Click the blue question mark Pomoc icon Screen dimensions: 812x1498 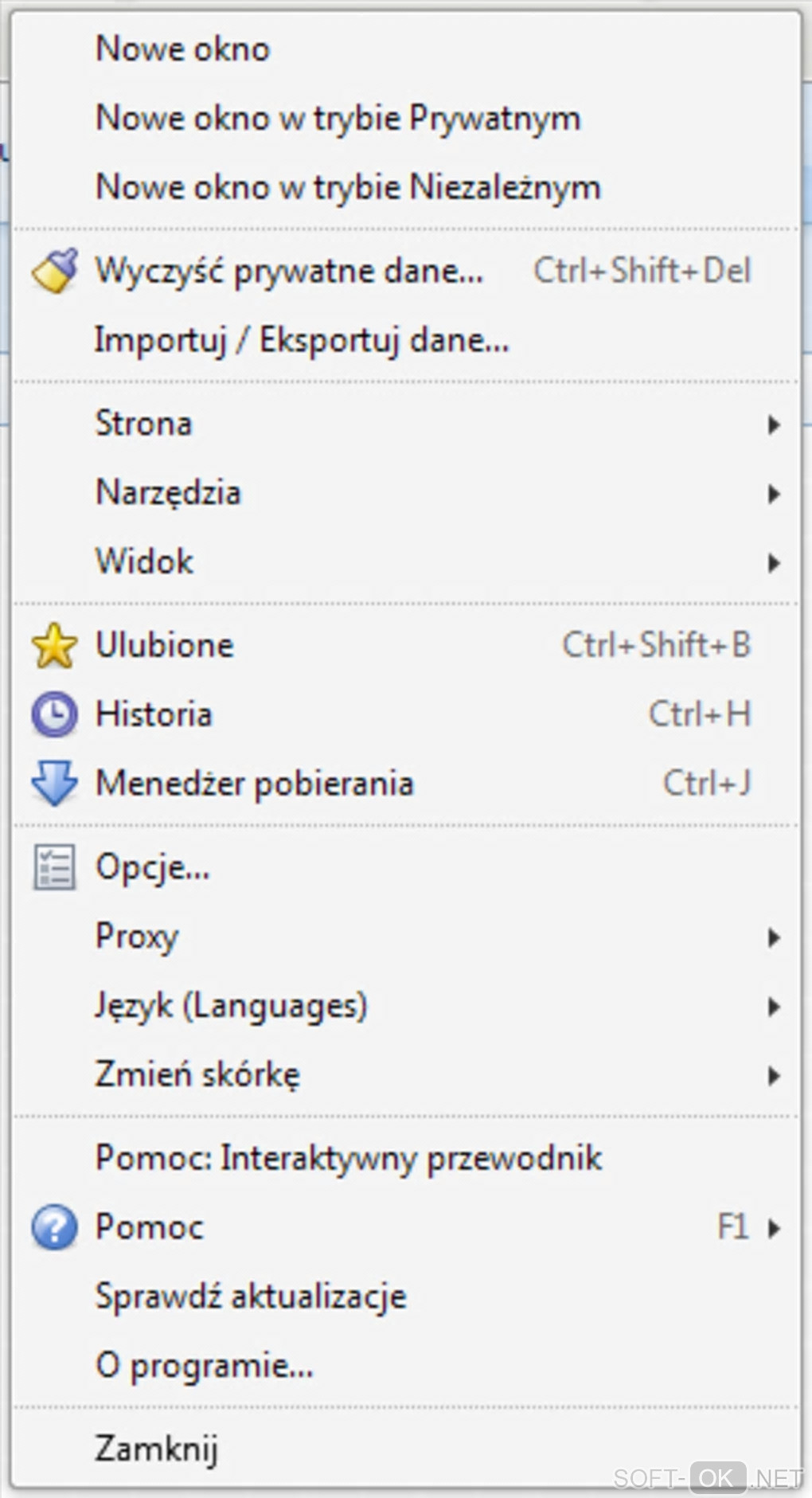point(54,1227)
